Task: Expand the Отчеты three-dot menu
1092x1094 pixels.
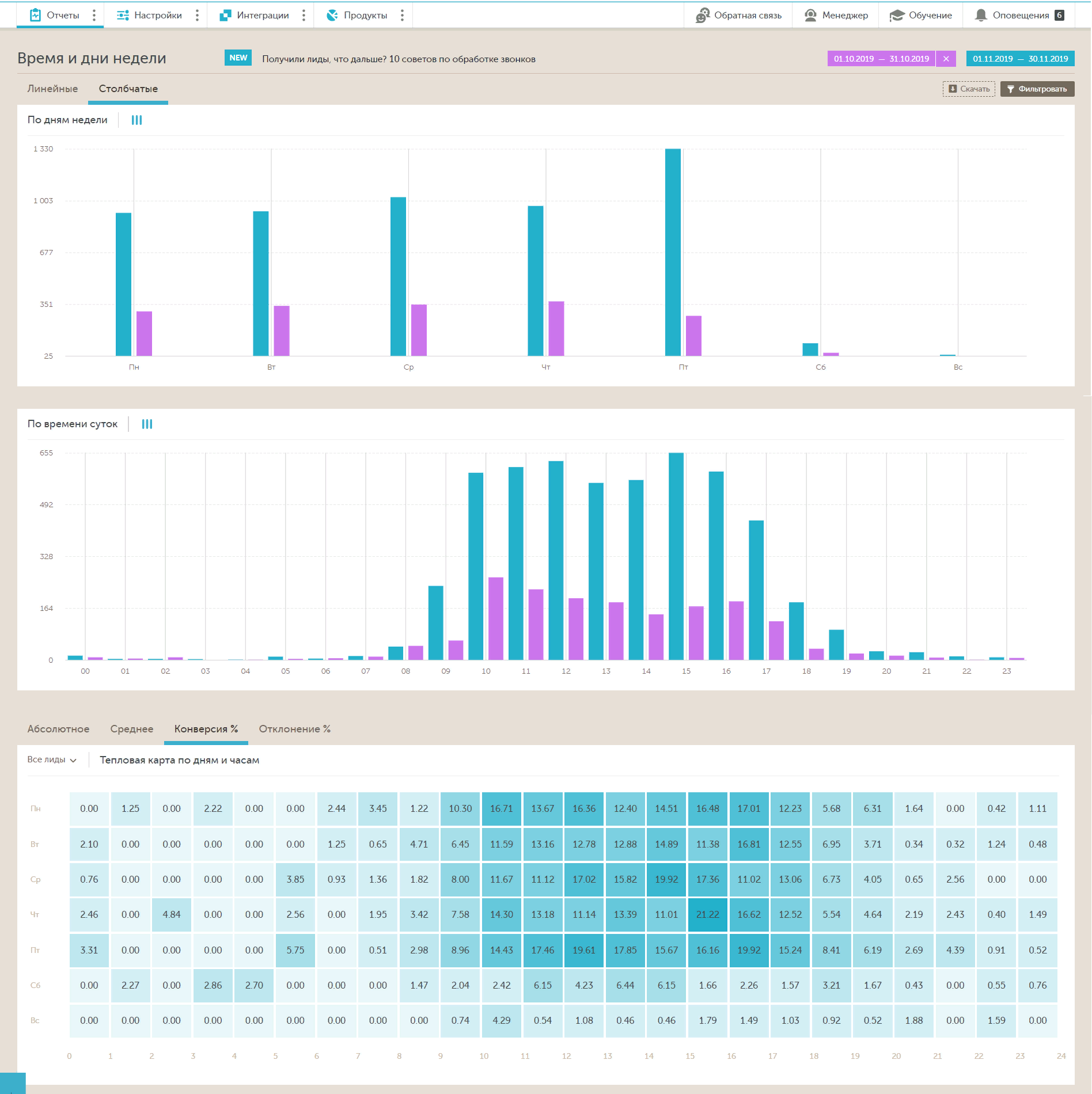Action: (x=94, y=16)
